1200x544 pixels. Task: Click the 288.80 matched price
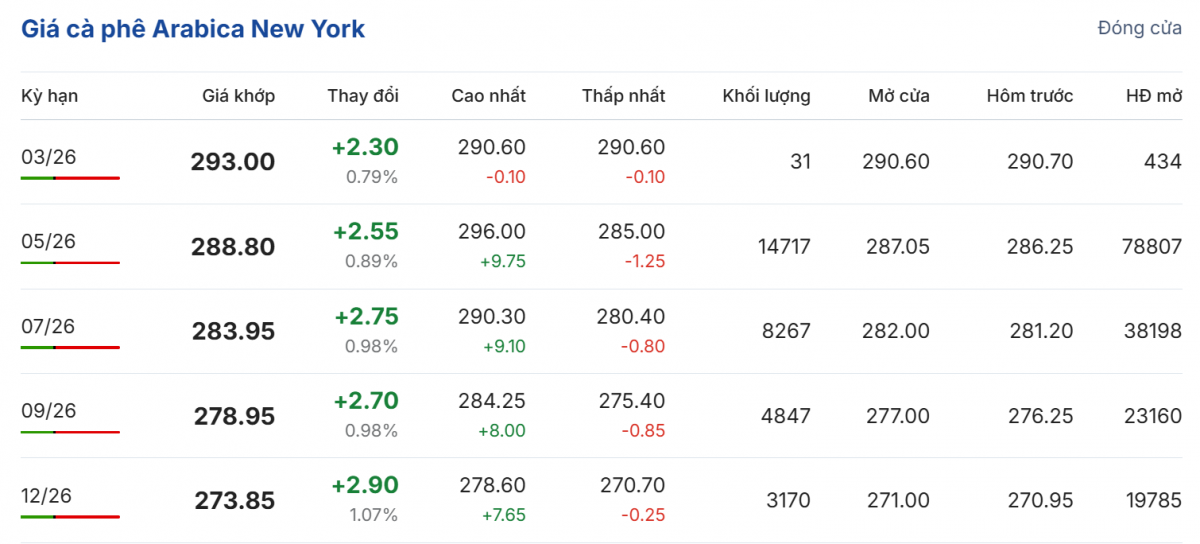click(232, 247)
